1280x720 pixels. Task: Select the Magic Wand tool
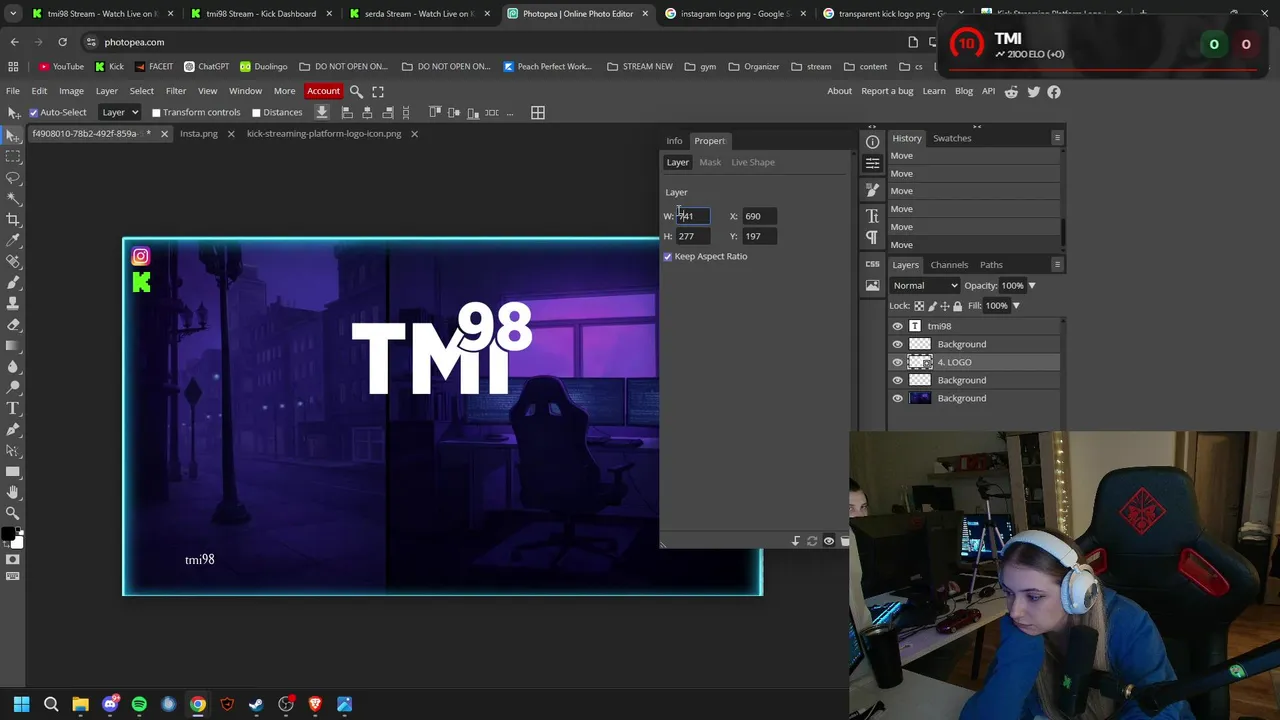tap(13, 198)
